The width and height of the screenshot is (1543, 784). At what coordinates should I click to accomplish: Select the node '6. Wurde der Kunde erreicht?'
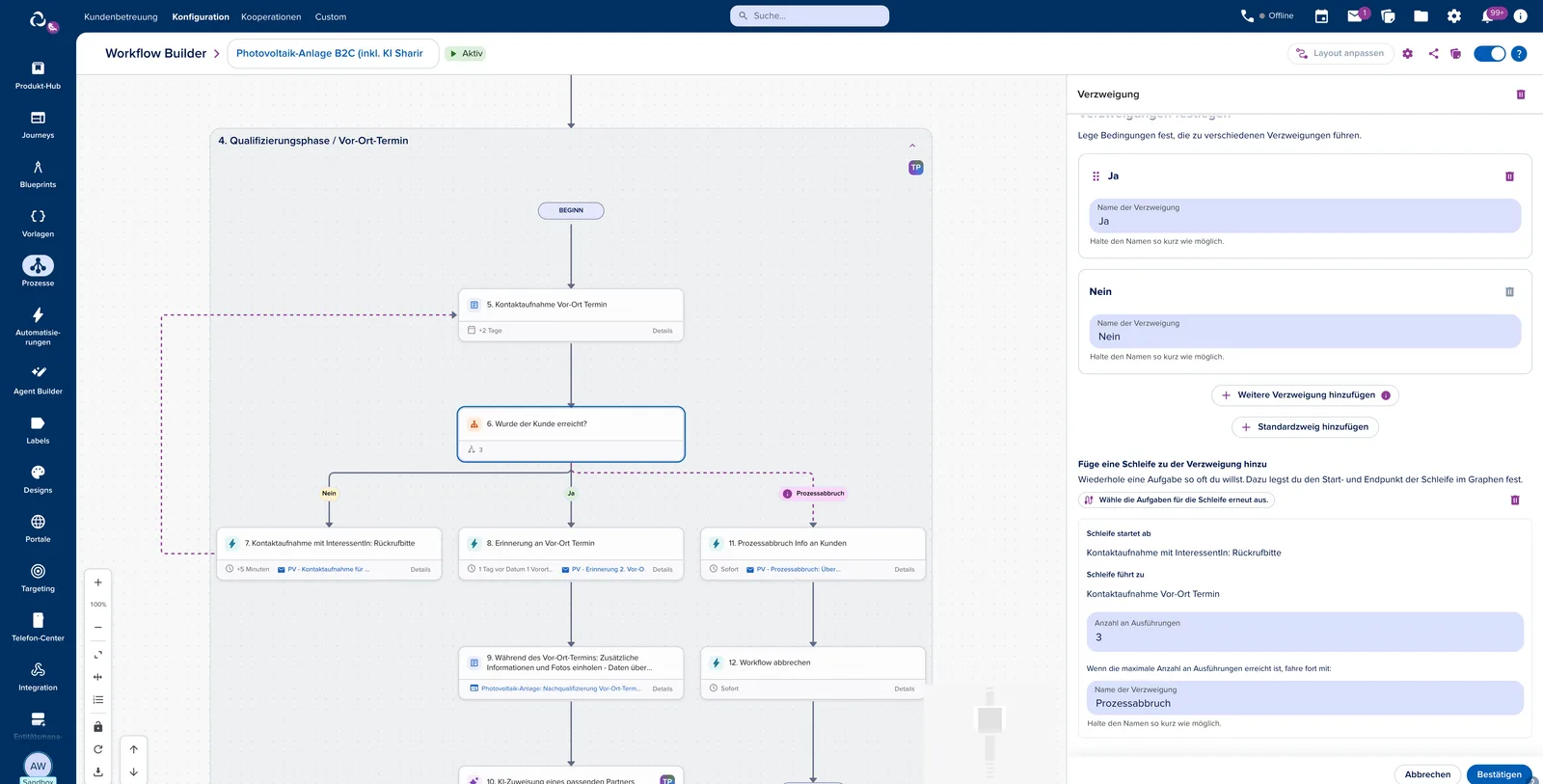pyautogui.click(x=571, y=434)
